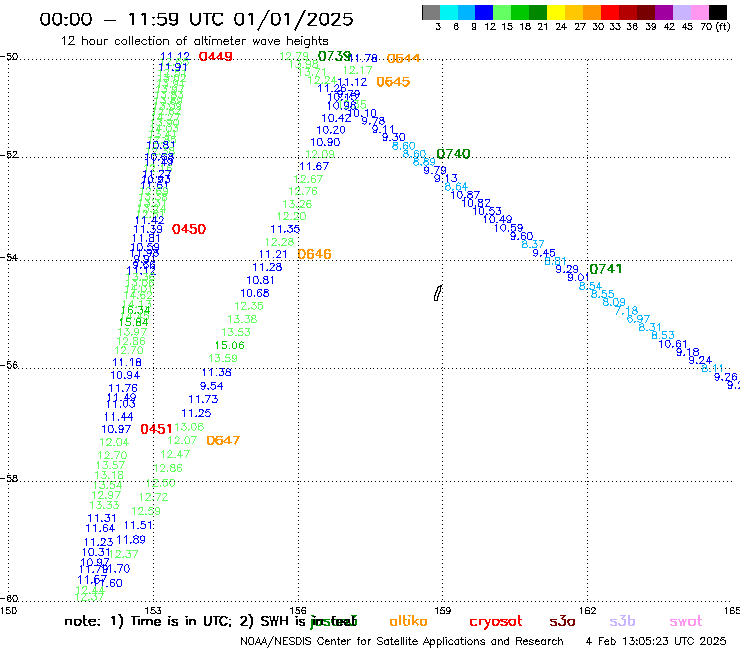Click the 's3b' satellite legend label
Image resolution: width=740 pixels, height=650 pixels.
click(x=622, y=621)
